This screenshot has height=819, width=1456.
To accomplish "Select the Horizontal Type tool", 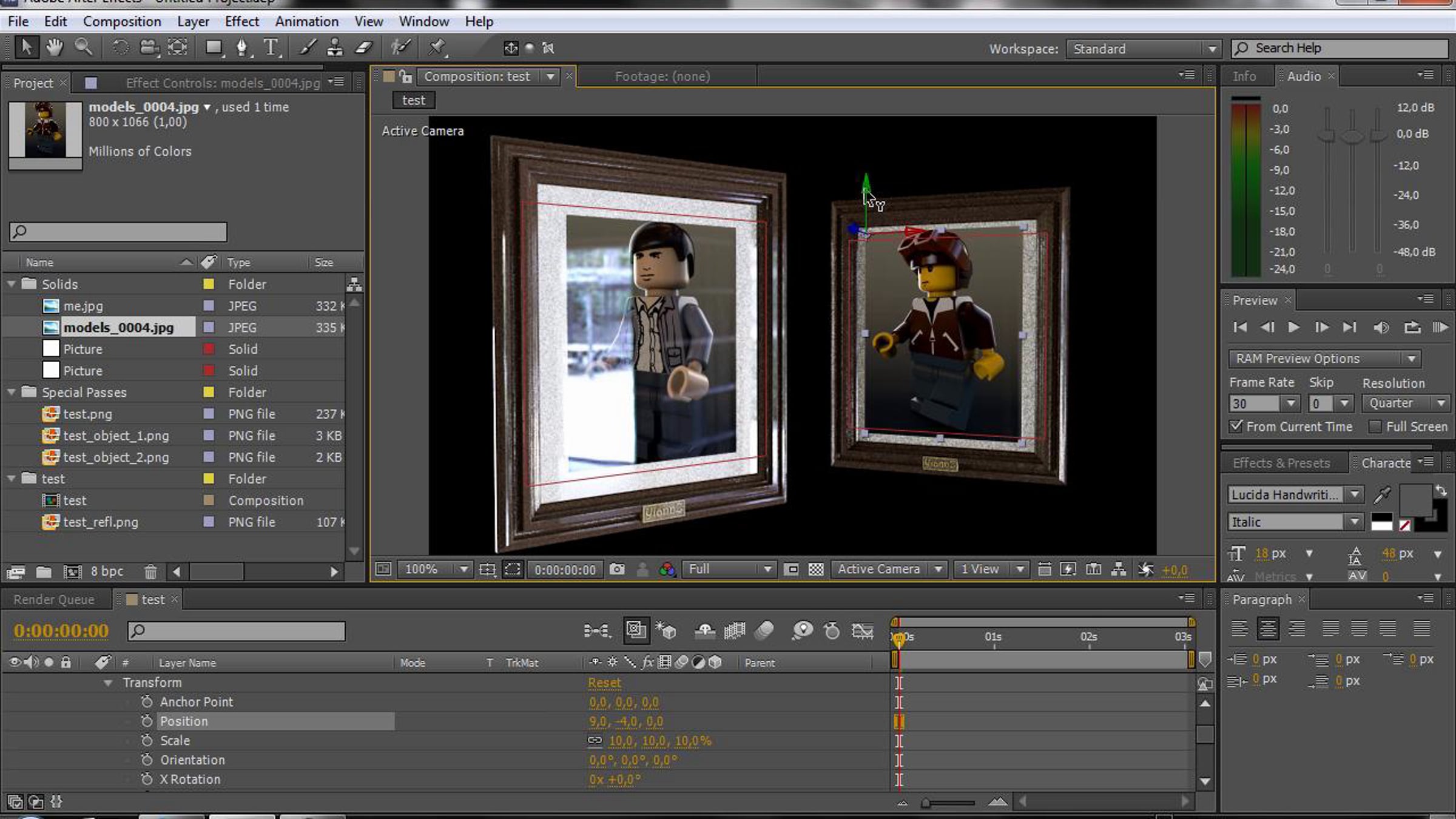I will point(271,47).
